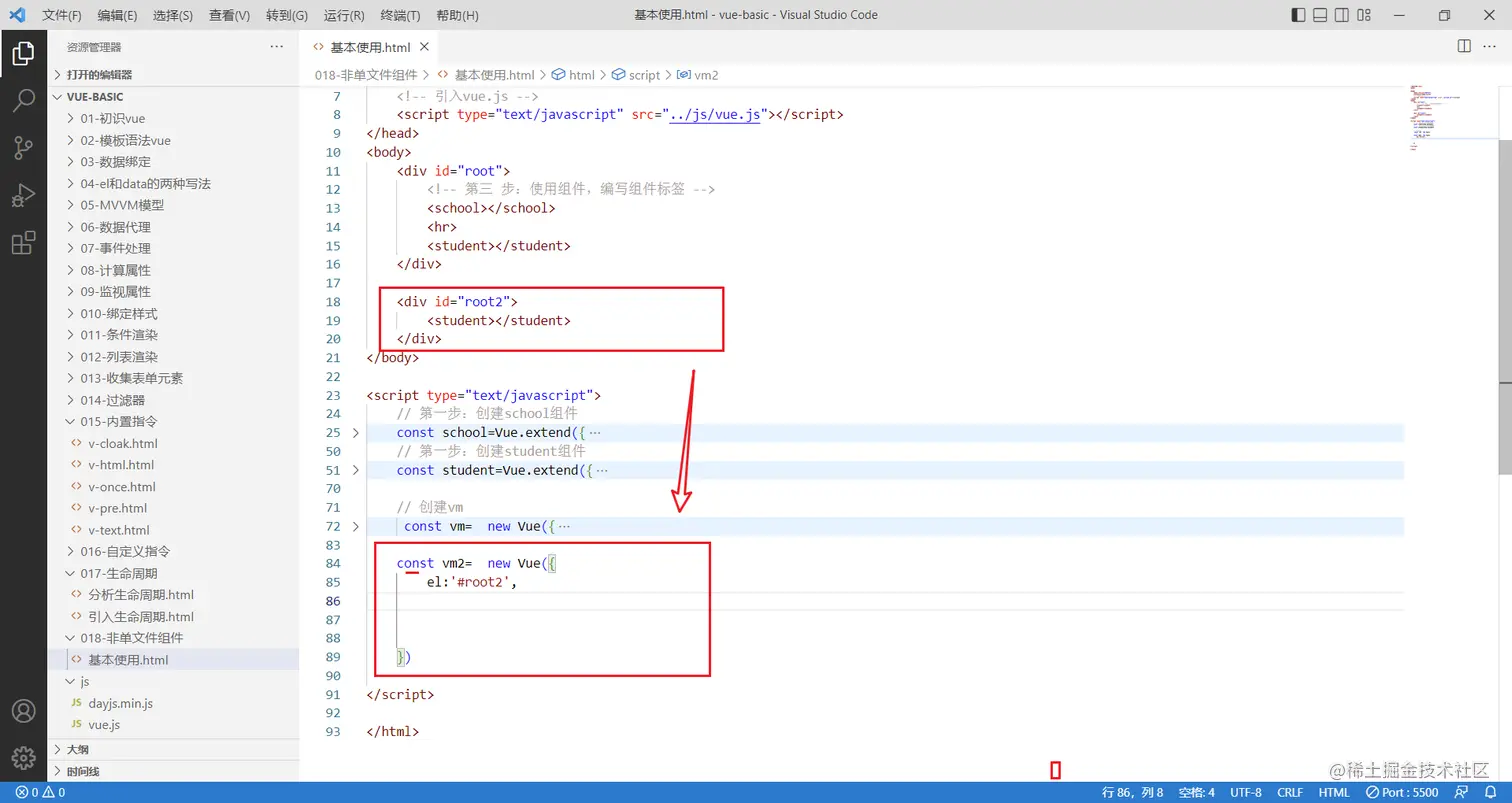
Task: Open the 运行(R) menu
Action: click(x=344, y=16)
